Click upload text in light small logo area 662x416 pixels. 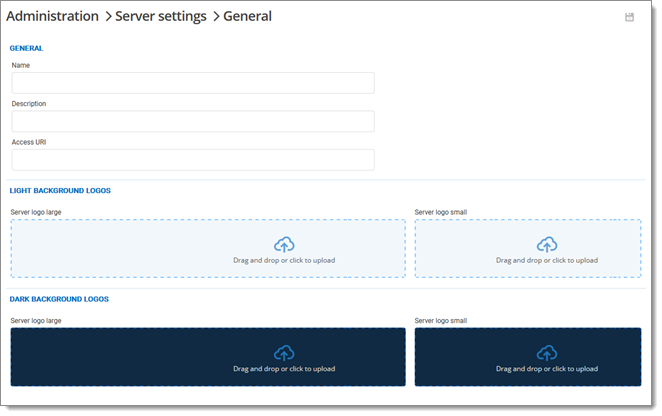click(547, 260)
